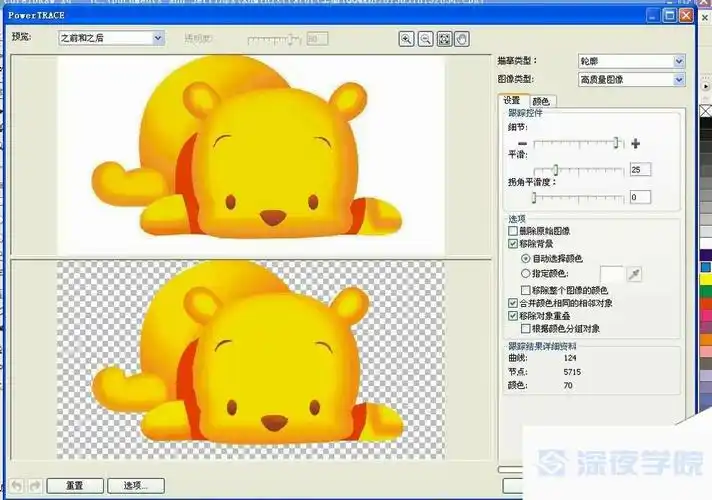Select the pan hand tool
712x500 pixels.
(x=462, y=39)
